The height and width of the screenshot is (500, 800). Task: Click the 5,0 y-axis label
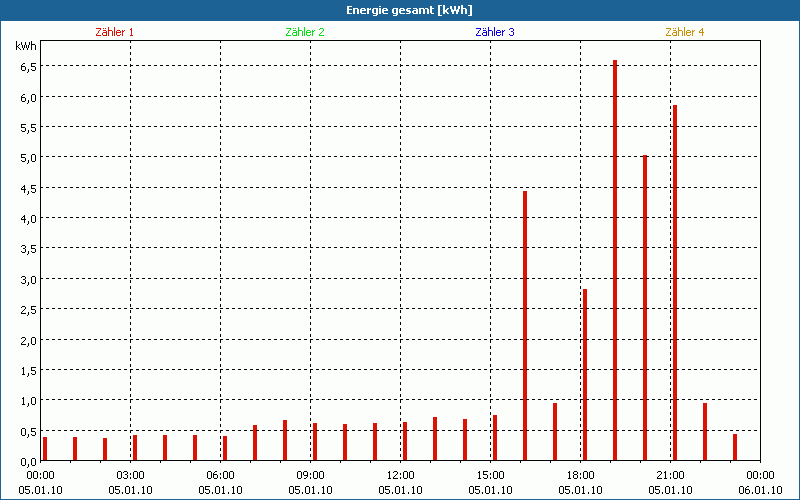point(28,158)
